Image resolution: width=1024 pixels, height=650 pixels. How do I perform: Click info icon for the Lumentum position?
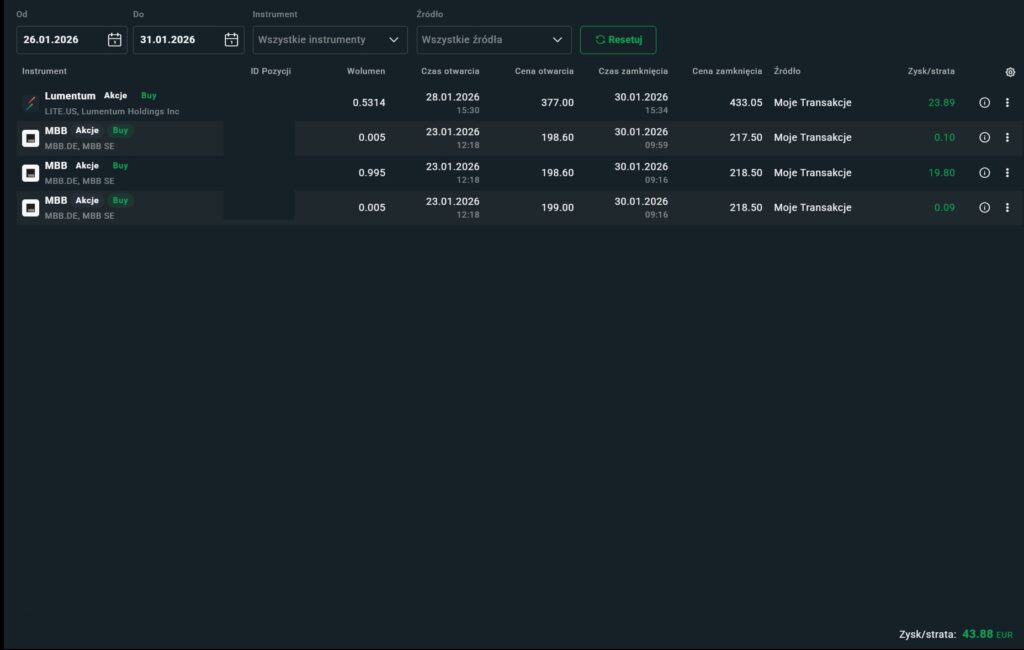point(984,103)
